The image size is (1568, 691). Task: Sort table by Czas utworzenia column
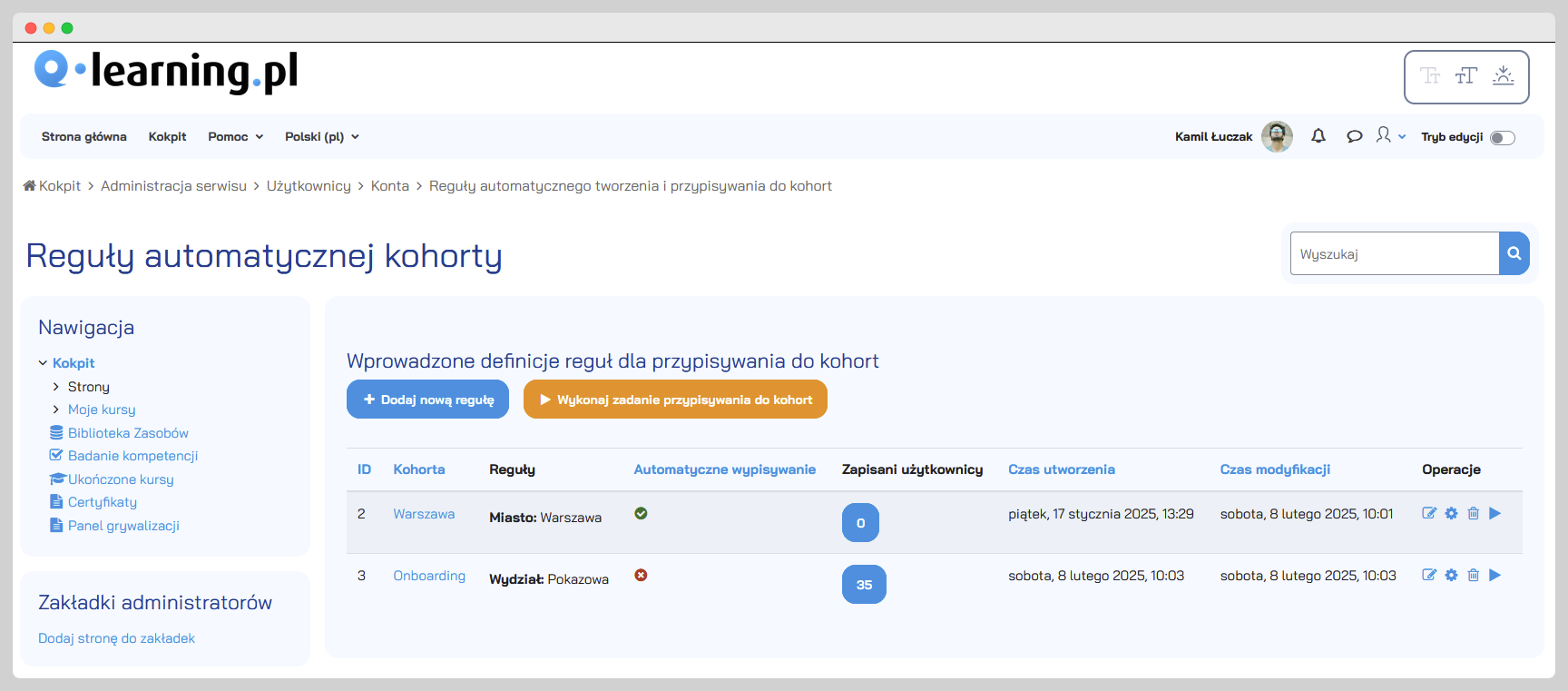[x=1061, y=469]
